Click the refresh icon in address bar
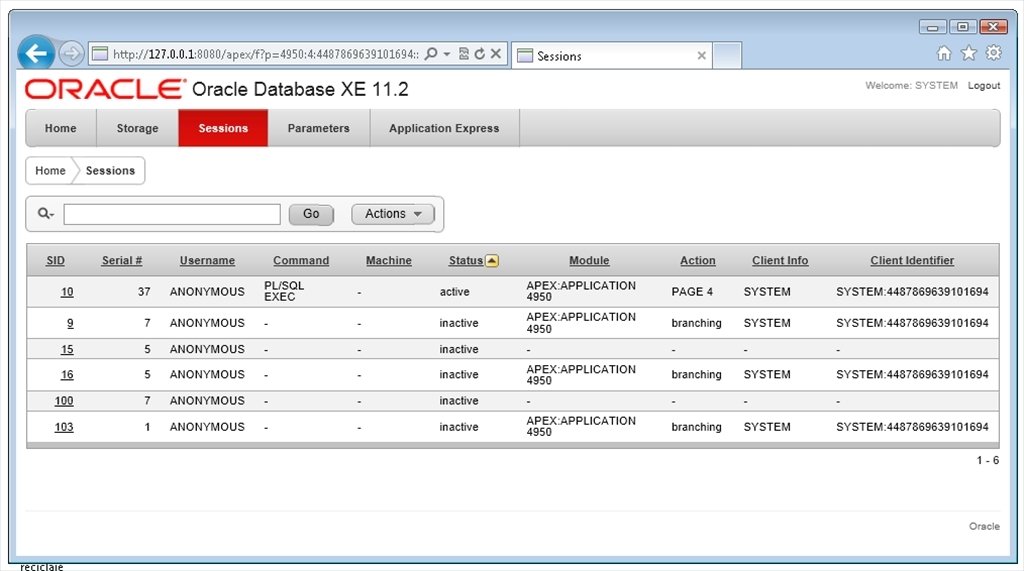The height and width of the screenshot is (571, 1024). coord(479,54)
